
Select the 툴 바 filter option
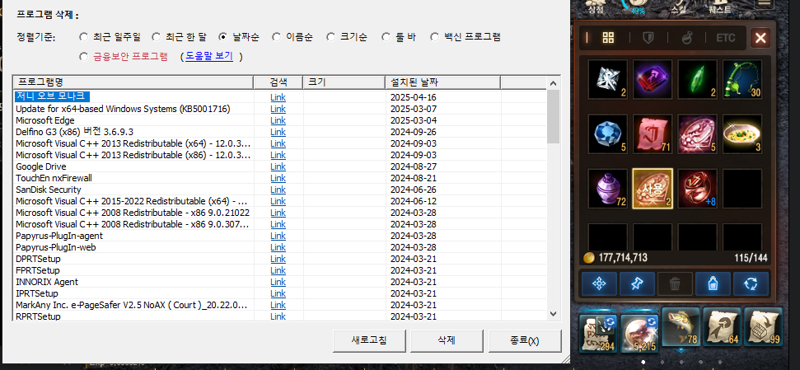pos(398,37)
